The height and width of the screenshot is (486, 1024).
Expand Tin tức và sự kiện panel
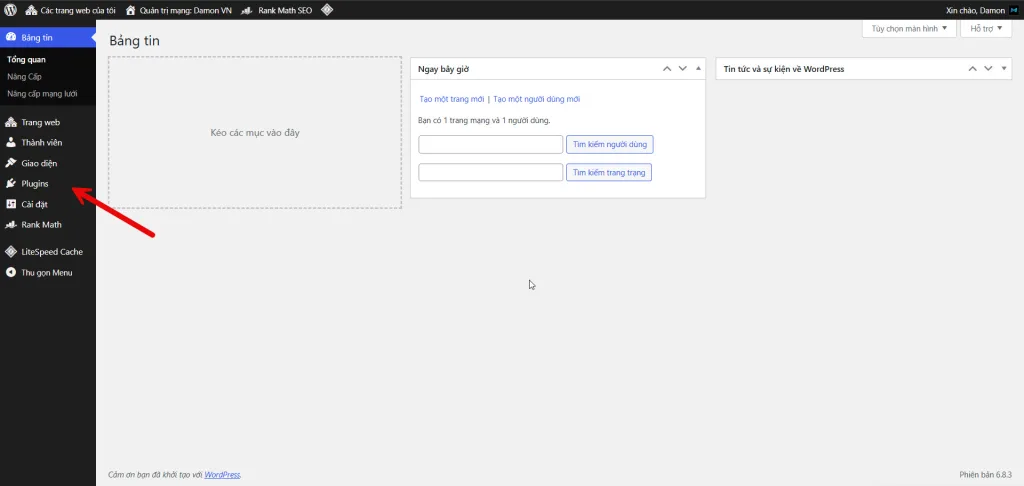tap(1004, 69)
